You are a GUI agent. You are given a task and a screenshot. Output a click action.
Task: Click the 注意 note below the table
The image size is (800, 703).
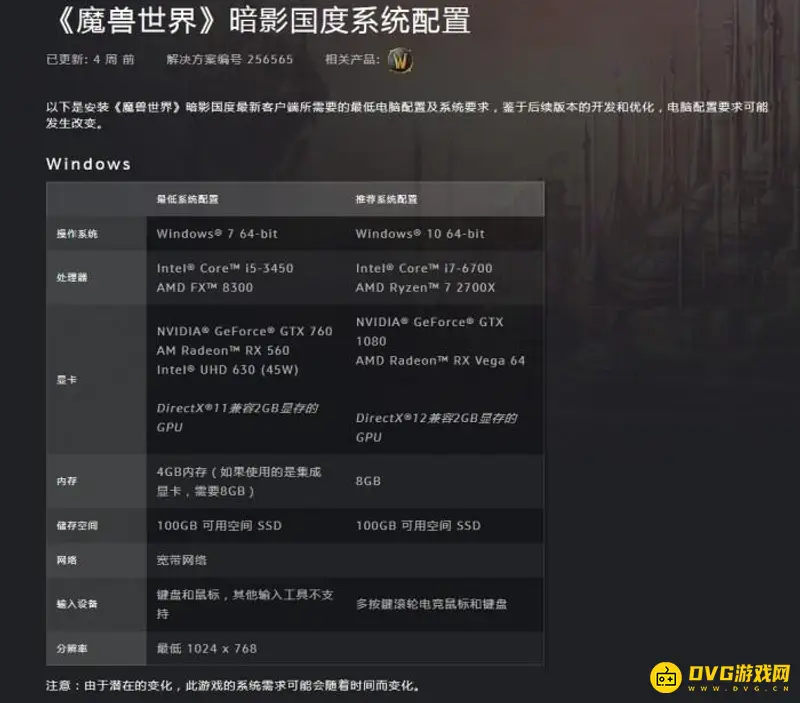click(233, 686)
